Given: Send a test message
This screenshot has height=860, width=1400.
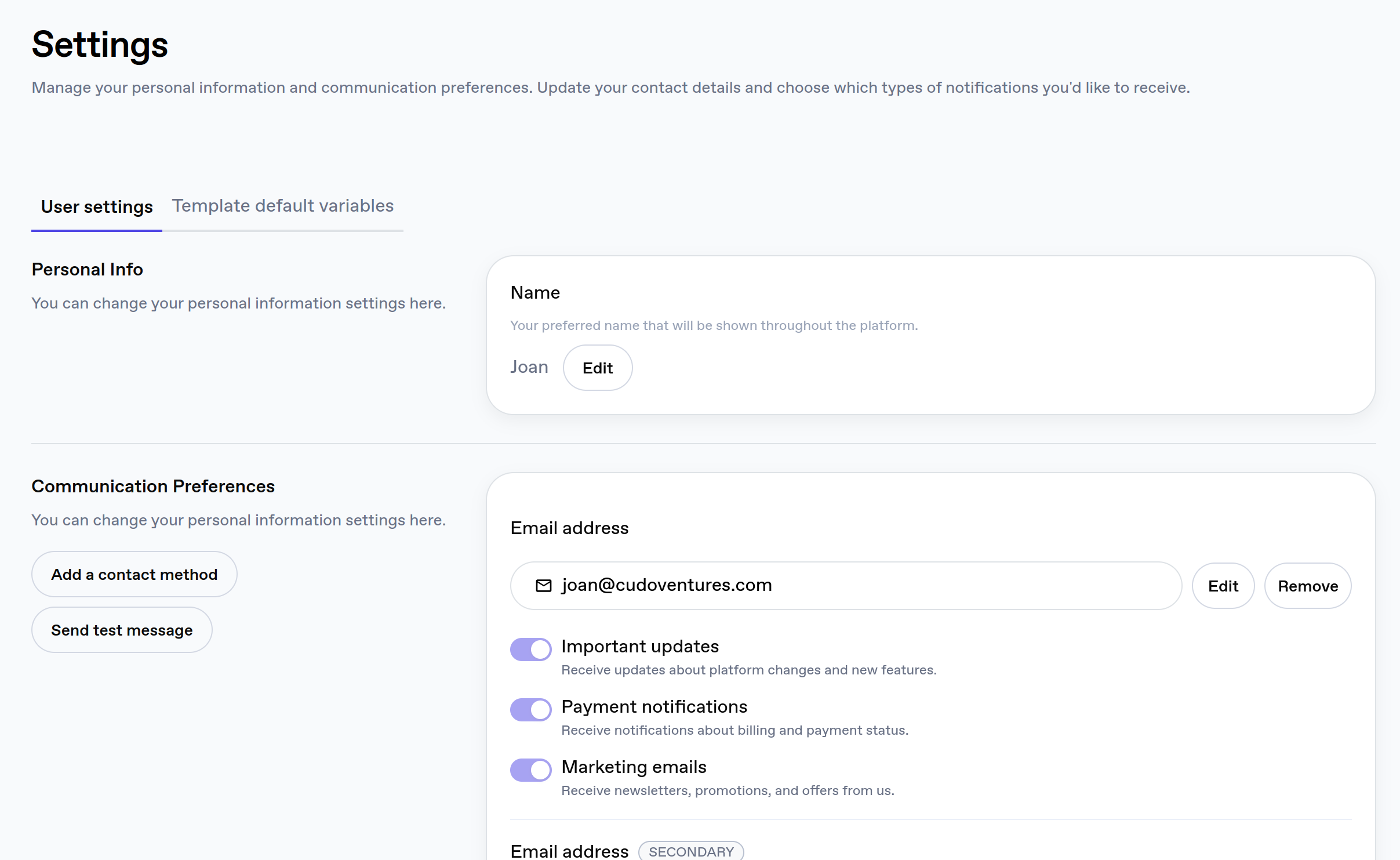Looking at the screenshot, I should (x=121, y=630).
